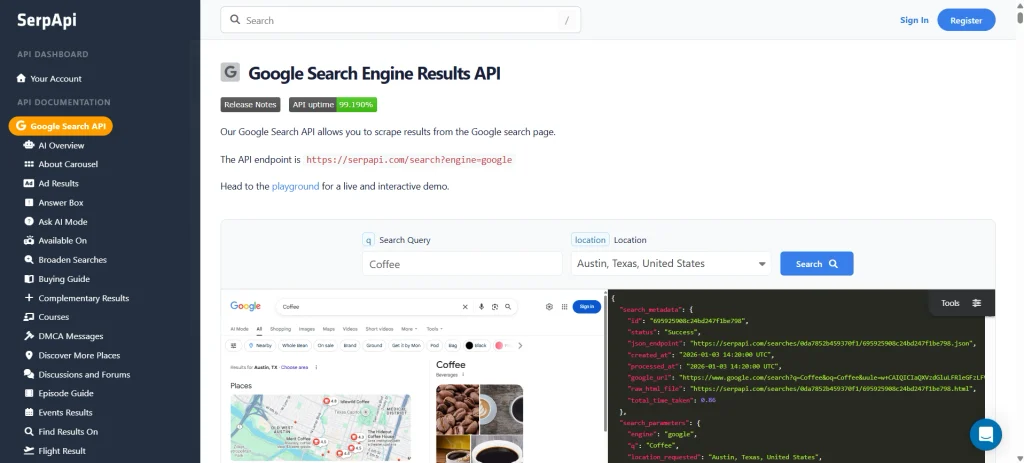This screenshot has width=1024, height=463.
Task: Click Lens image search icon in preview
Action: pyautogui.click(x=494, y=307)
